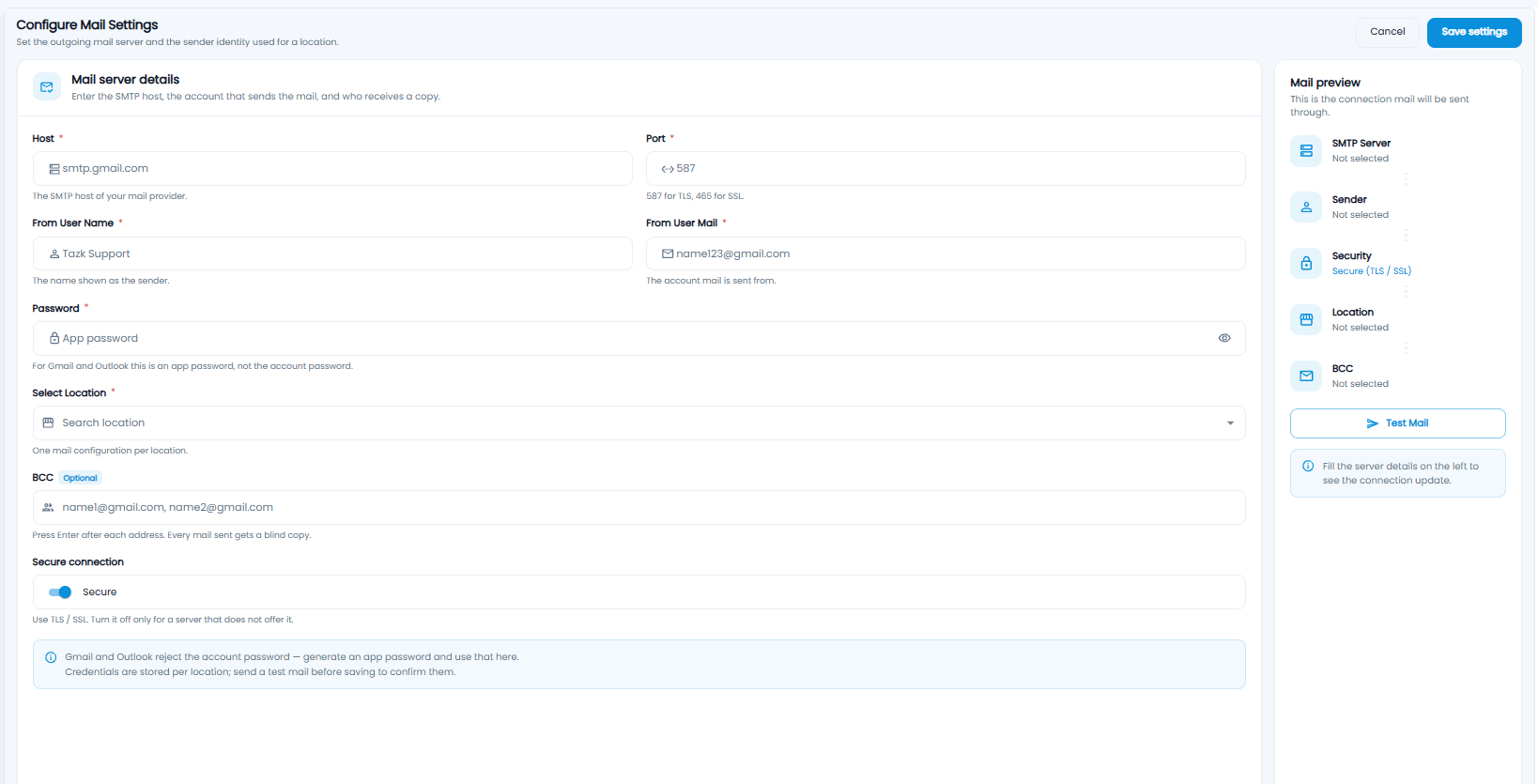Click the info icon in the Gmail app password notice
The height and width of the screenshot is (784, 1538).
[x=51, y=657]
